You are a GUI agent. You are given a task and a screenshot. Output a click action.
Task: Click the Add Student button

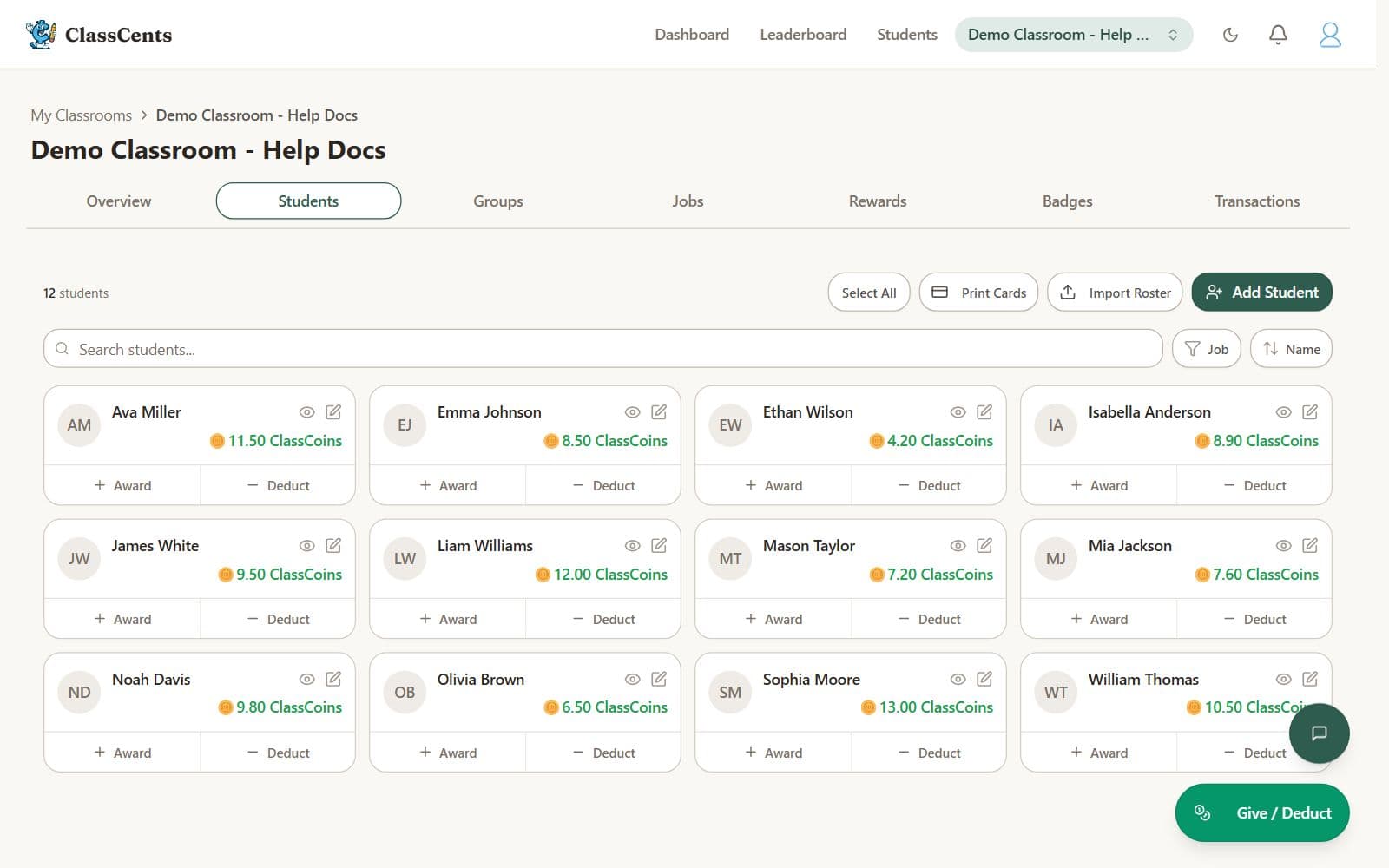pos(1261,293)
